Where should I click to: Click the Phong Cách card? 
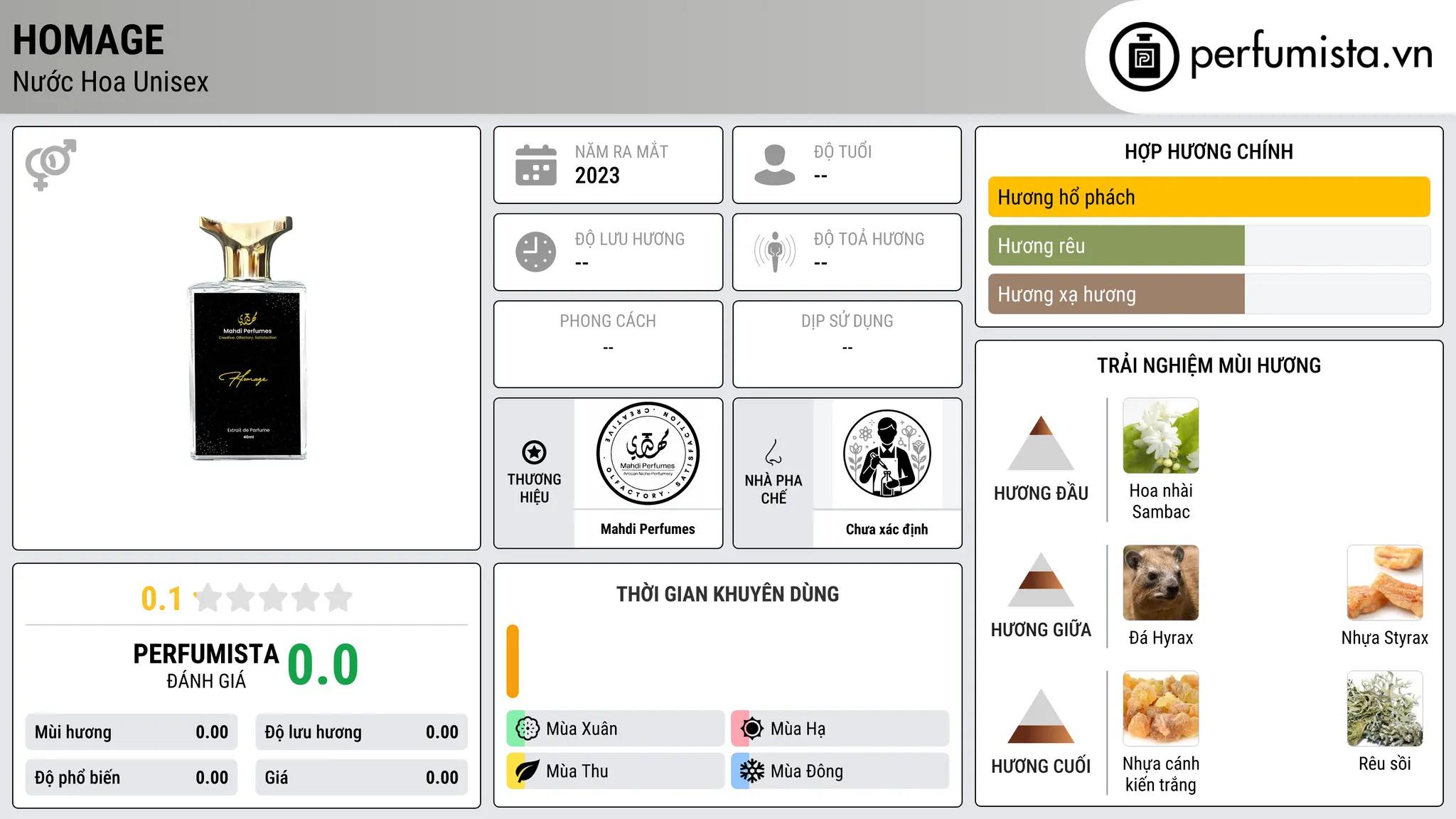coord(608,344)
